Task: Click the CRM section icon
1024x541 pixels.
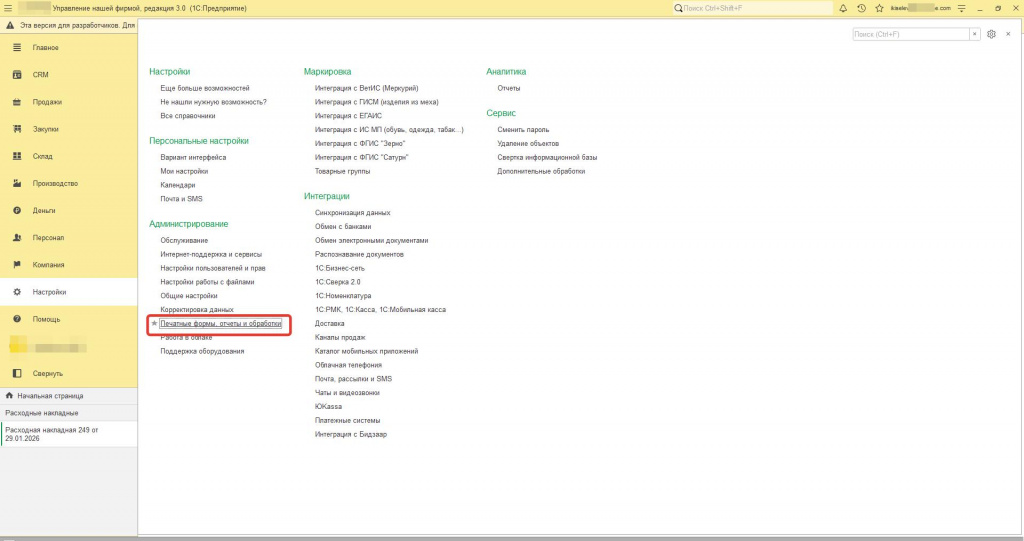Action: [x=17, y=74]
